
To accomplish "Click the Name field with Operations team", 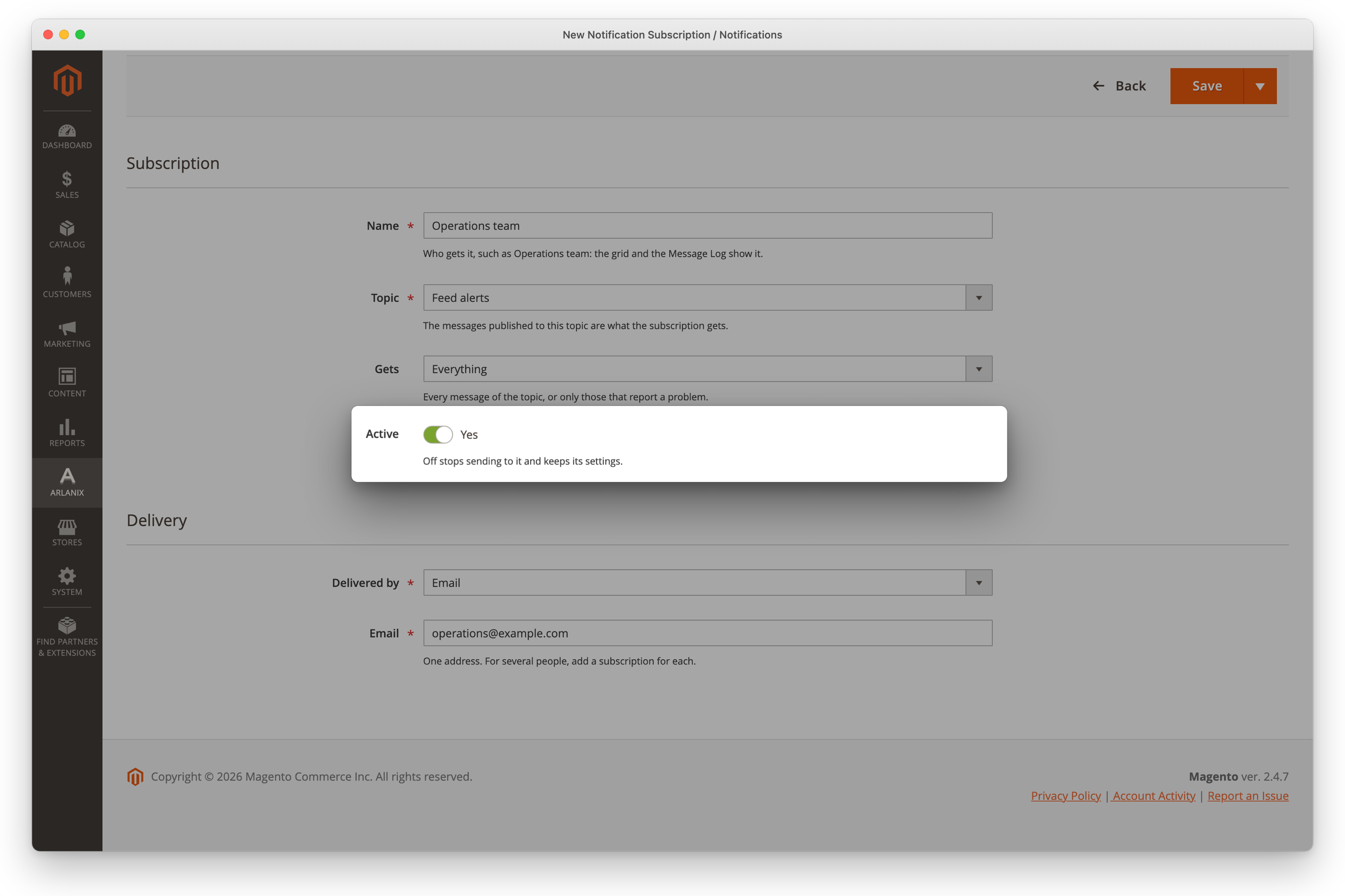I will pos(708,226).
